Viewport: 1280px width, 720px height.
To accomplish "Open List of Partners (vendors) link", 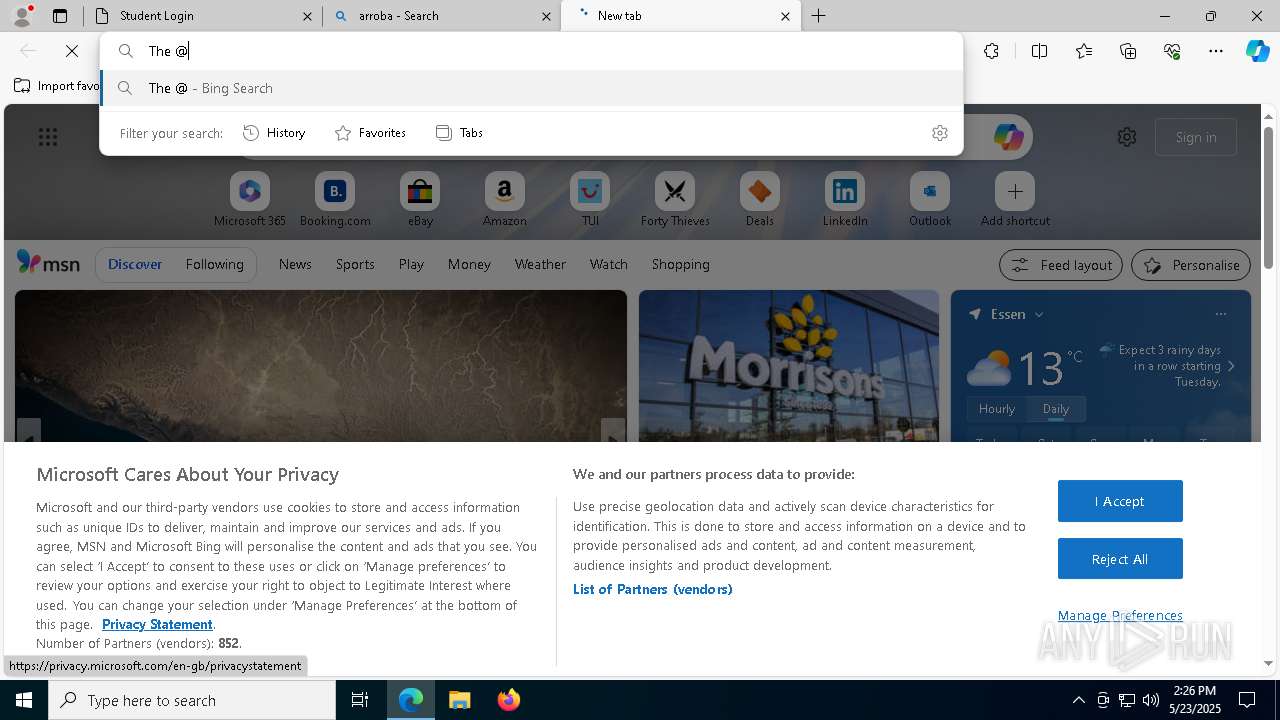I will (653, 589).
